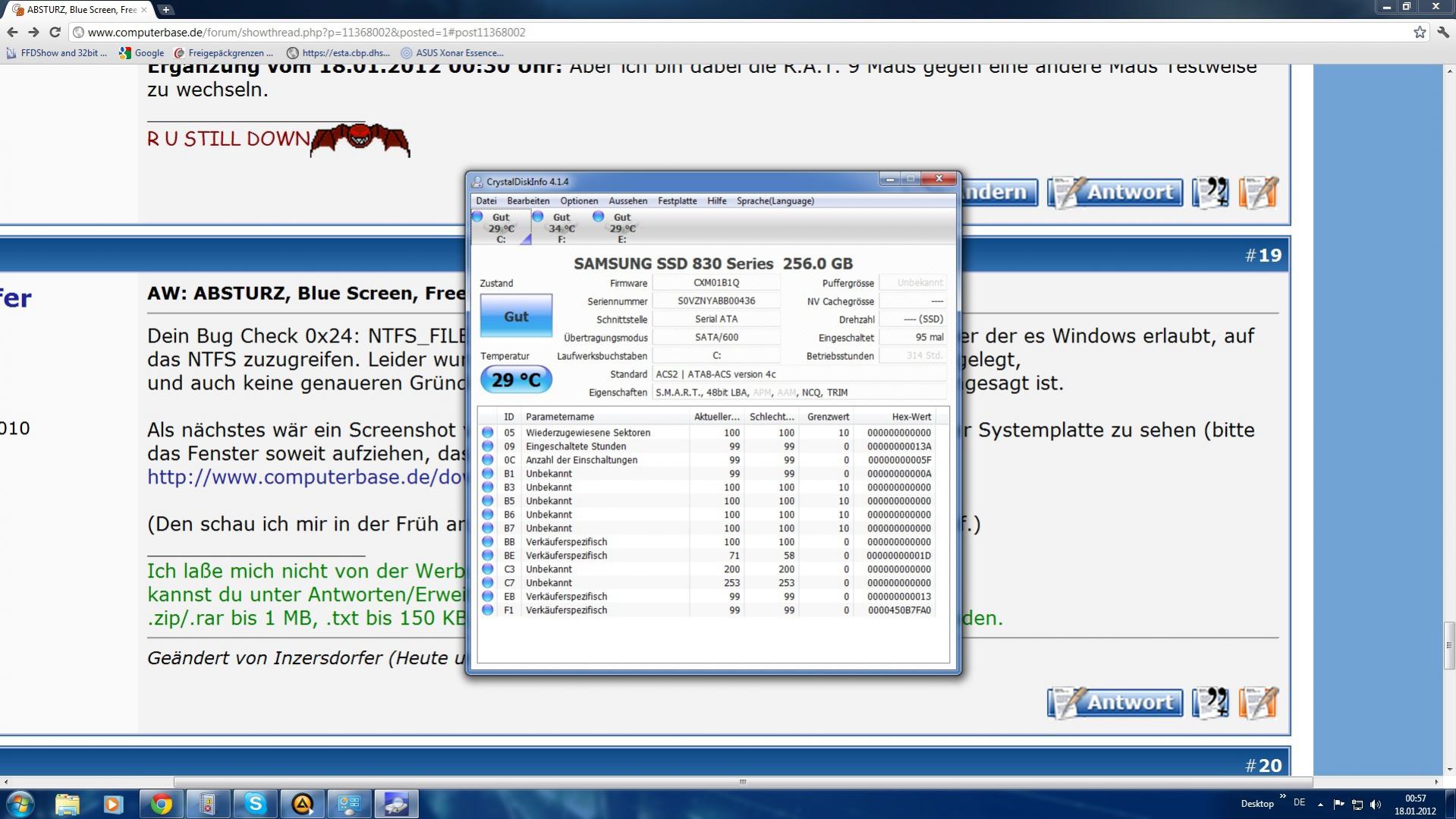Open the post number #20 permalink
This screenshot has height=819, width=1456.
pyautogui.click(x=1263, y=766)
